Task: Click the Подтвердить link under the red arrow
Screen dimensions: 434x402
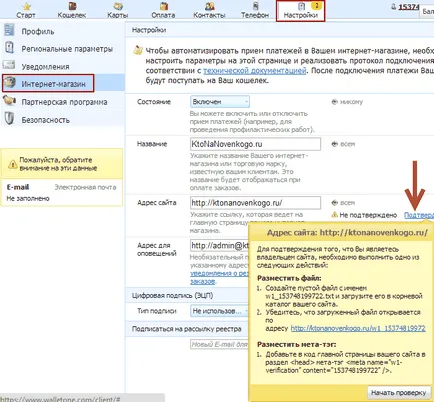Action: point(419,215)
